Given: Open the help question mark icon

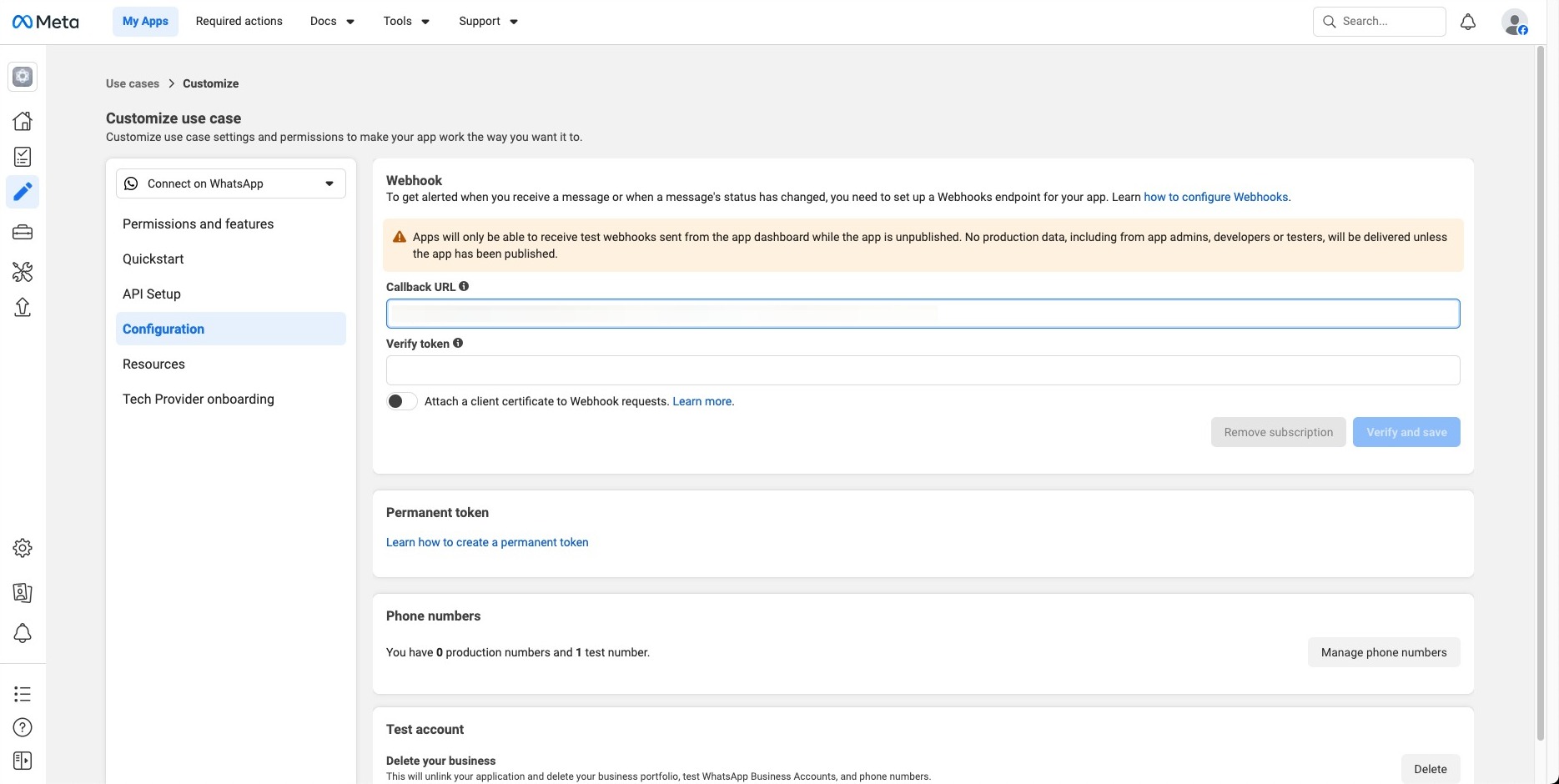Looking at the screenshot, I should [x=23, y=727].
